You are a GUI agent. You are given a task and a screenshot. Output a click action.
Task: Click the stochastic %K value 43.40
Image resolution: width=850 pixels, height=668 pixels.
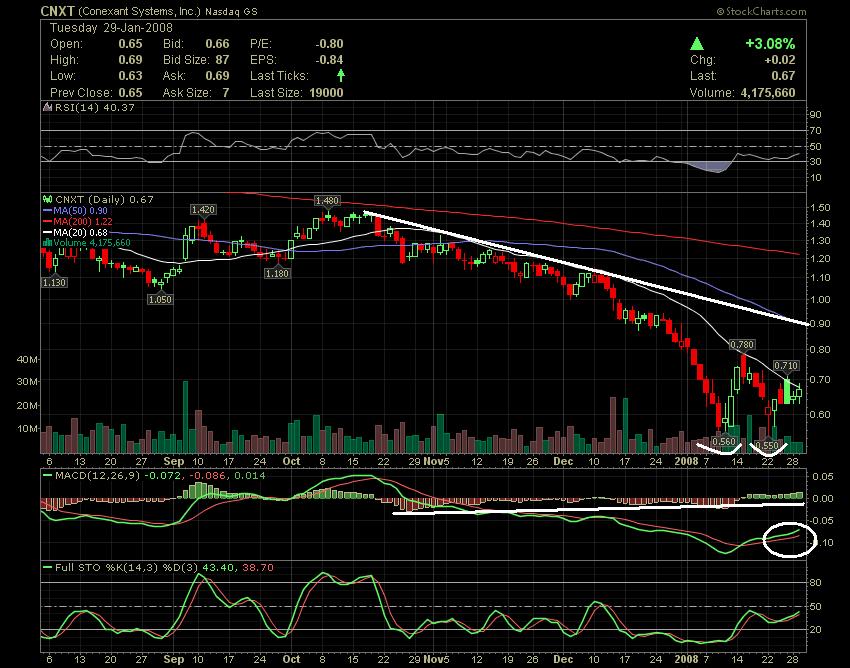218,568
